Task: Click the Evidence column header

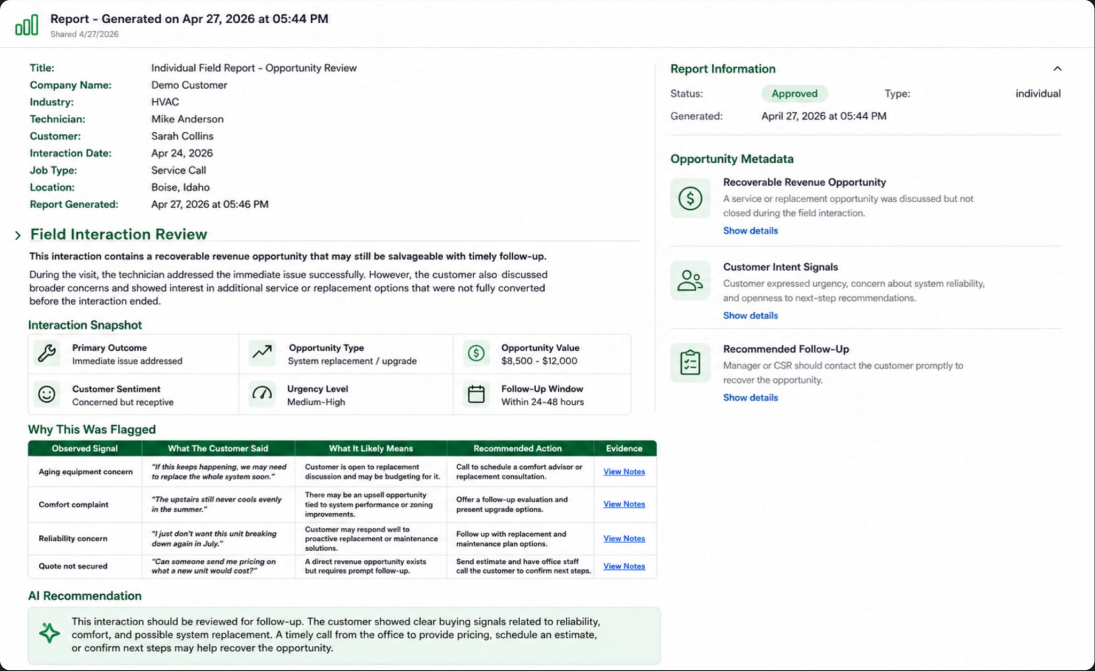Action: click(624, 448)
